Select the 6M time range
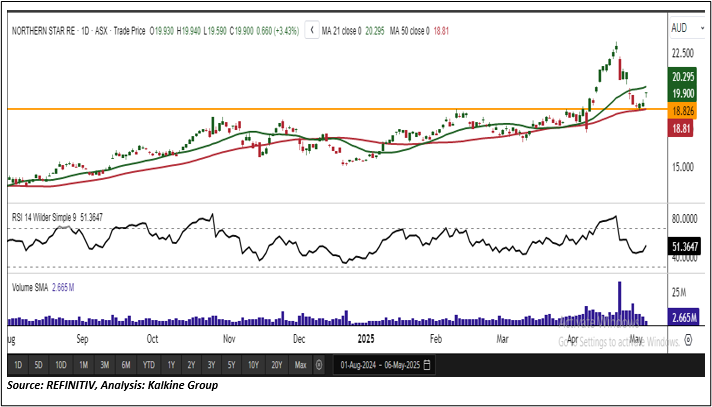Viewport: 712px width, 407px height. click(126, 365)
